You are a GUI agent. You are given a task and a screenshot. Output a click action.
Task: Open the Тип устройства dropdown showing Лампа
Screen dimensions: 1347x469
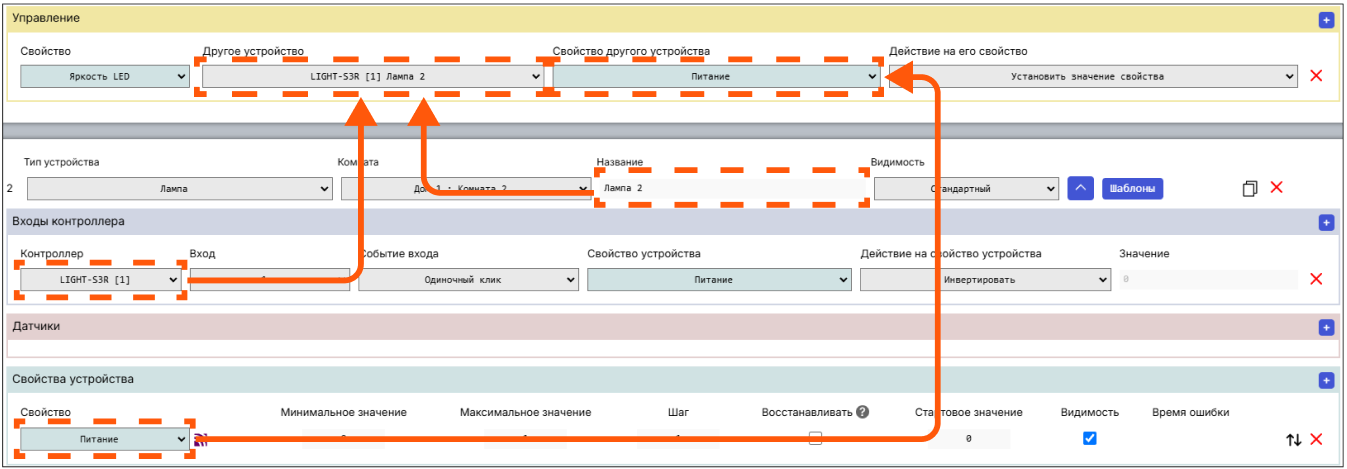tap(180, 188)
